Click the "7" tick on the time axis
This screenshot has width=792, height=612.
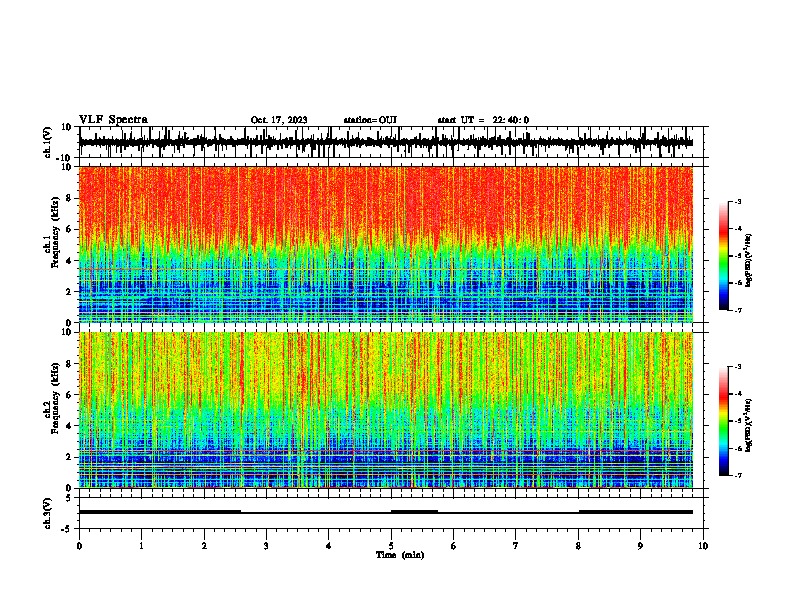(516, 546)
